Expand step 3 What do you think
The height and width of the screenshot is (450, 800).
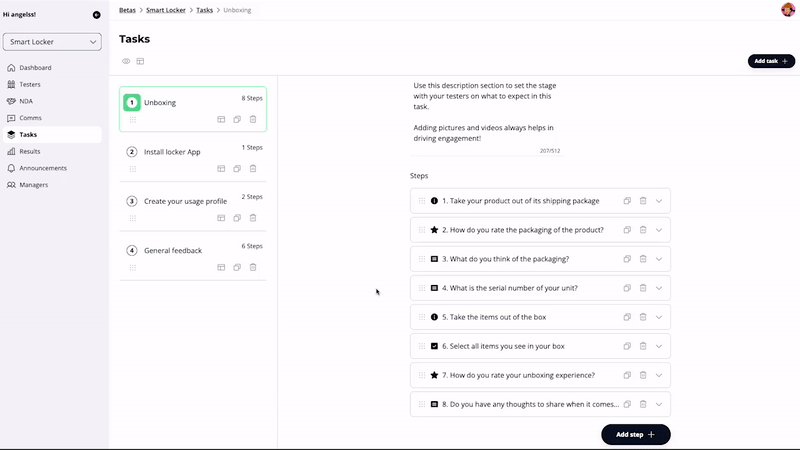point(659,259)
